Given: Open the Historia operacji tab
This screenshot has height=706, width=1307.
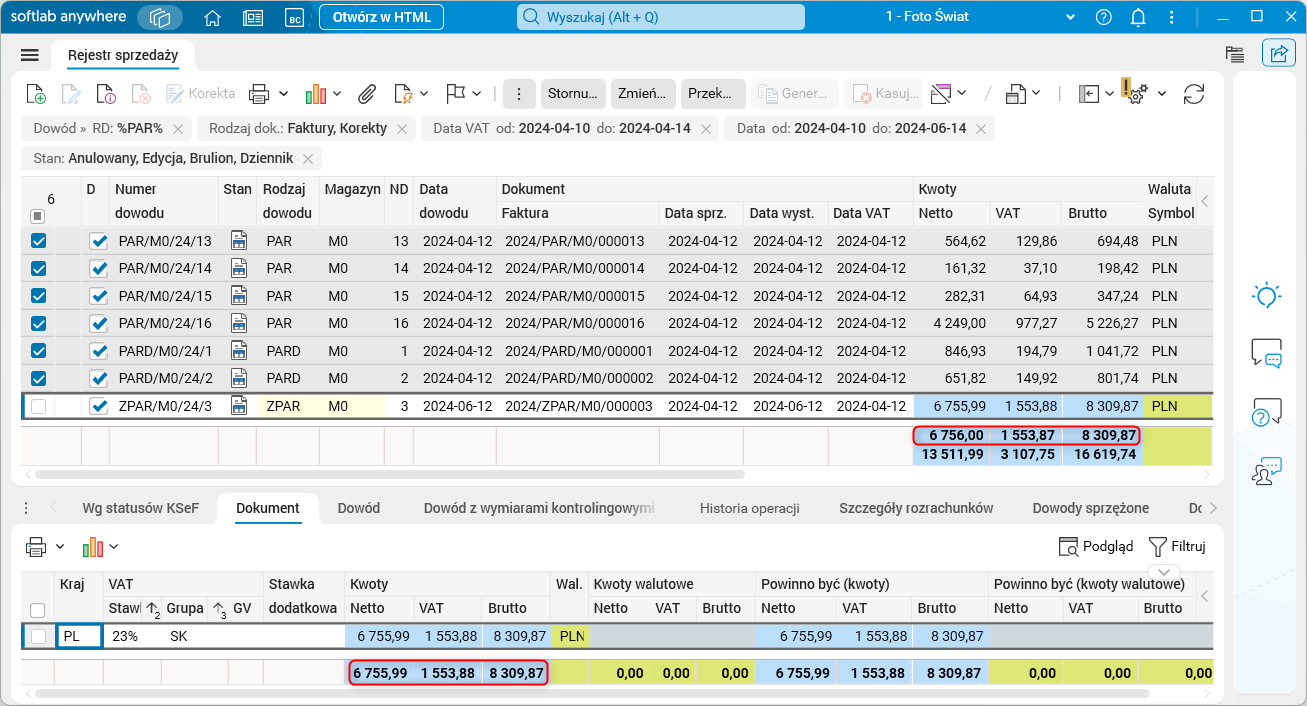Looking at the screenshot, I should (x=749, y=508).
